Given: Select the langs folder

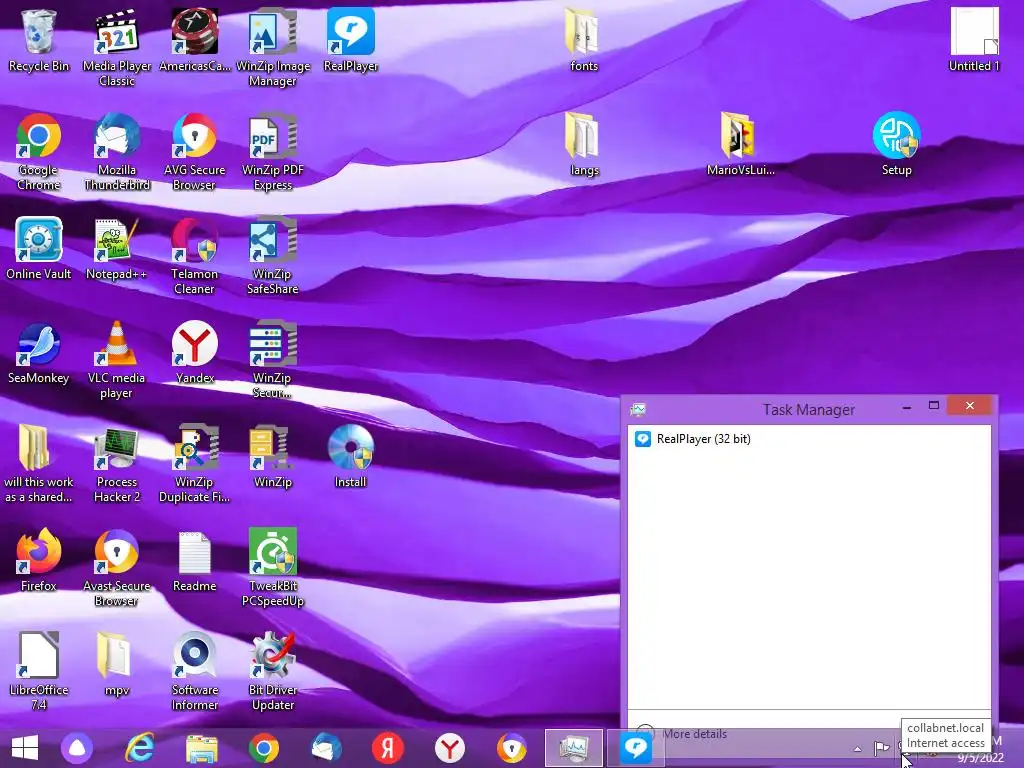Looking at the screenshot, I should click(583, 144).
